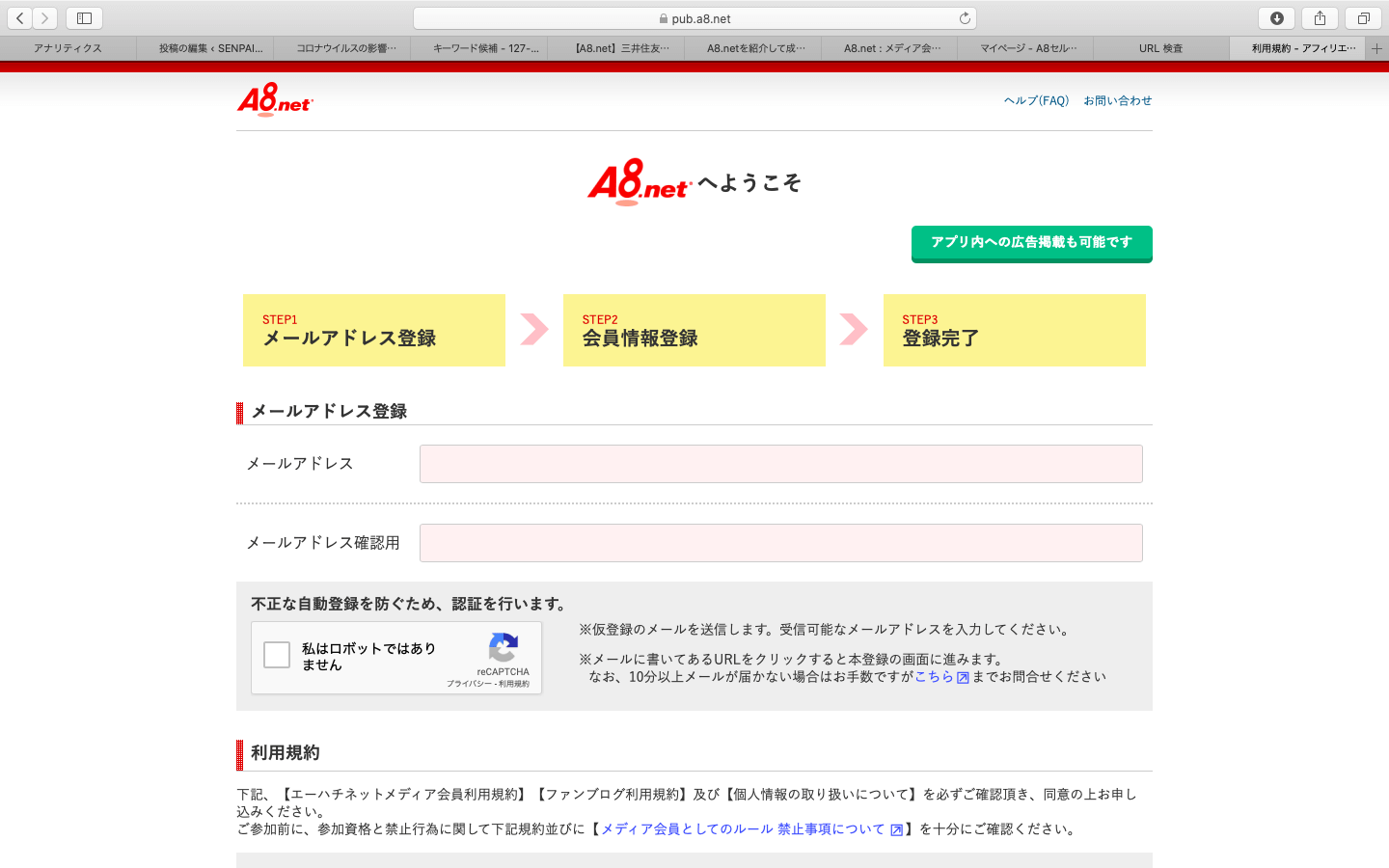Screen dimensions: 1389x868
Task: Add a new tab with plus icon
Action: click(1377, 48)
